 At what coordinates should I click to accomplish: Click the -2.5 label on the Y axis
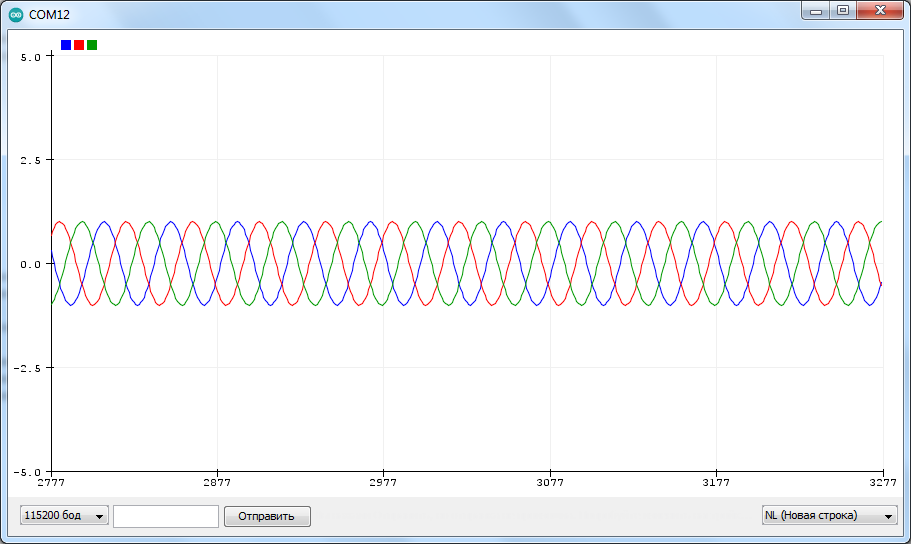pos(27,368)
